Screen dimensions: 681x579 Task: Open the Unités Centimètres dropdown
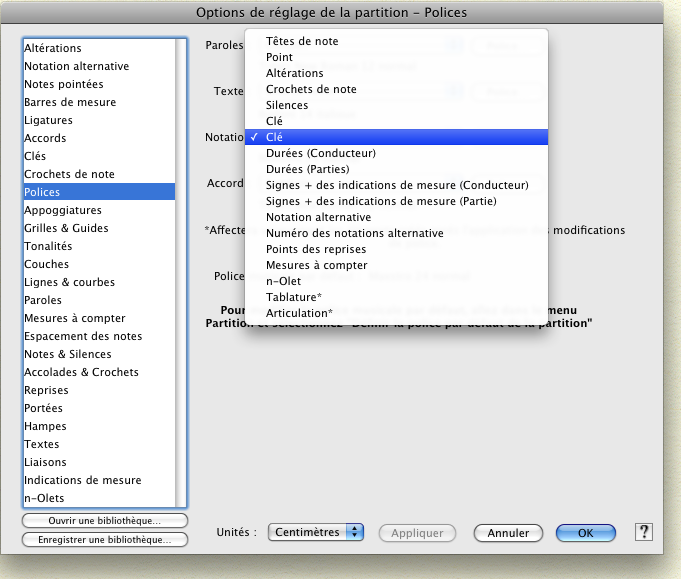(x=315, y=533)
